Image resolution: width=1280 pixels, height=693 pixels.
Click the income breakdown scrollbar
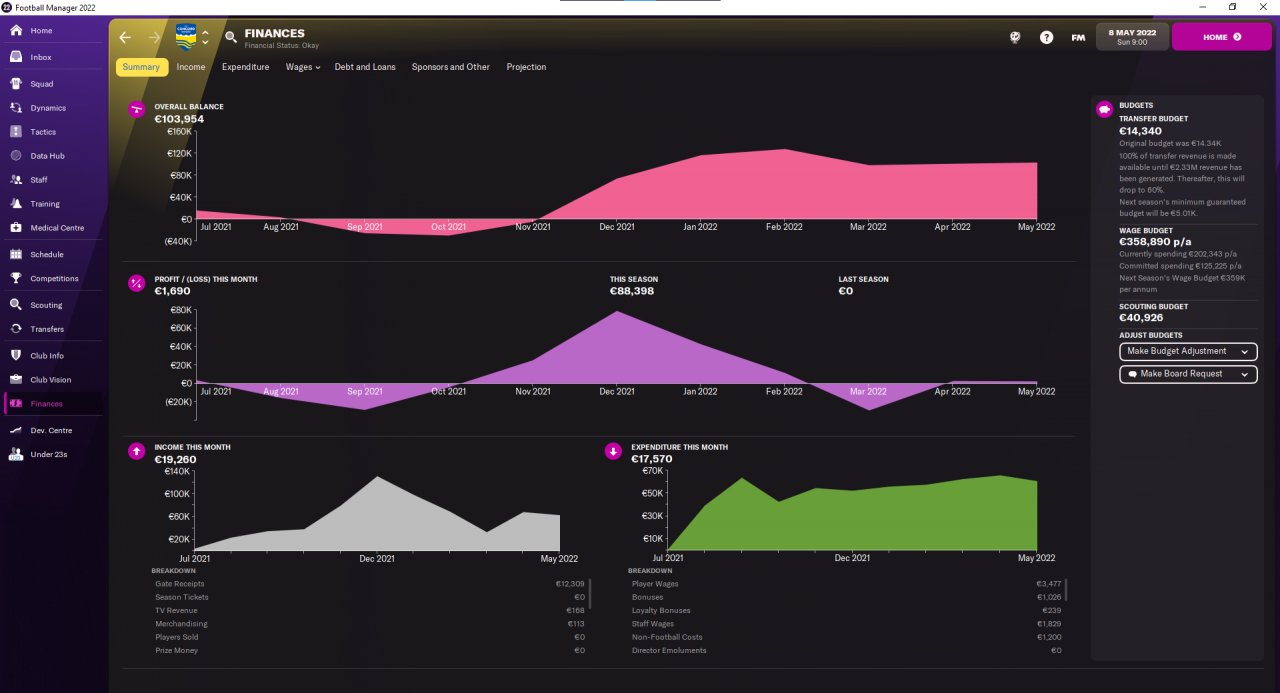point(590,592)
